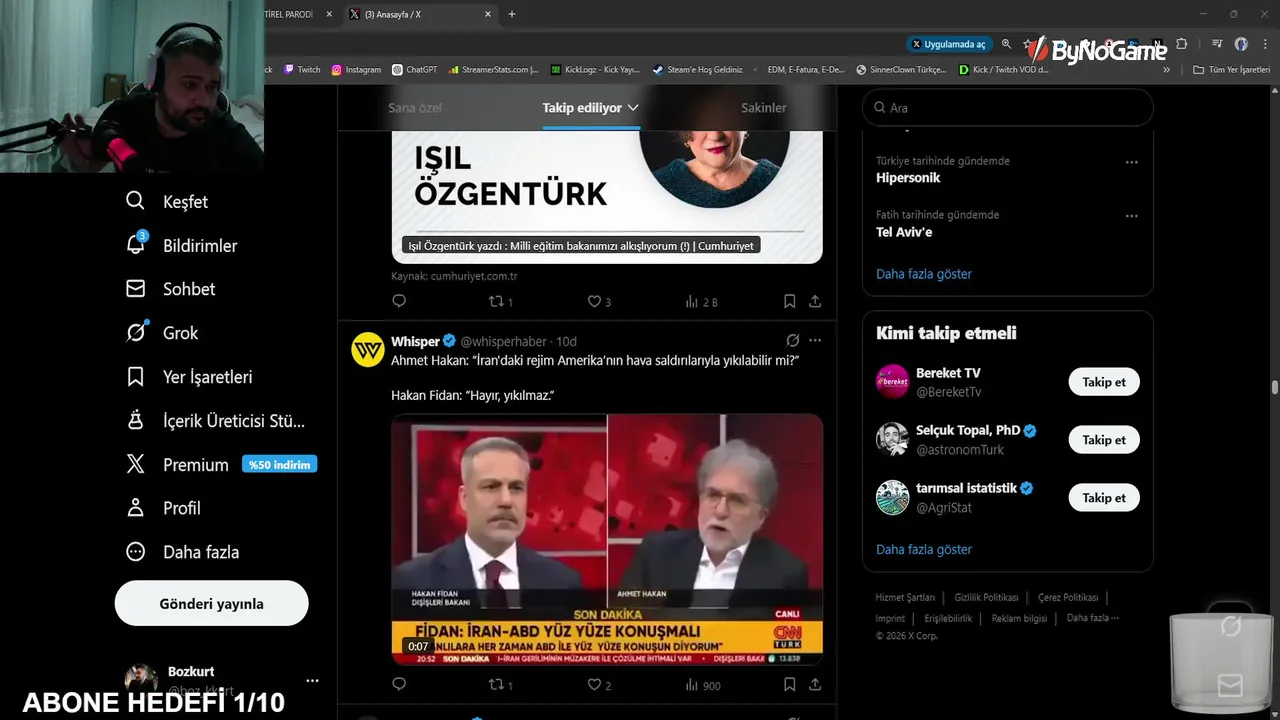Image resolution: width=1280 pixels, height=720 pixels.
Task: Open Bildirimler notifications bell
Action: coord(181,245)
